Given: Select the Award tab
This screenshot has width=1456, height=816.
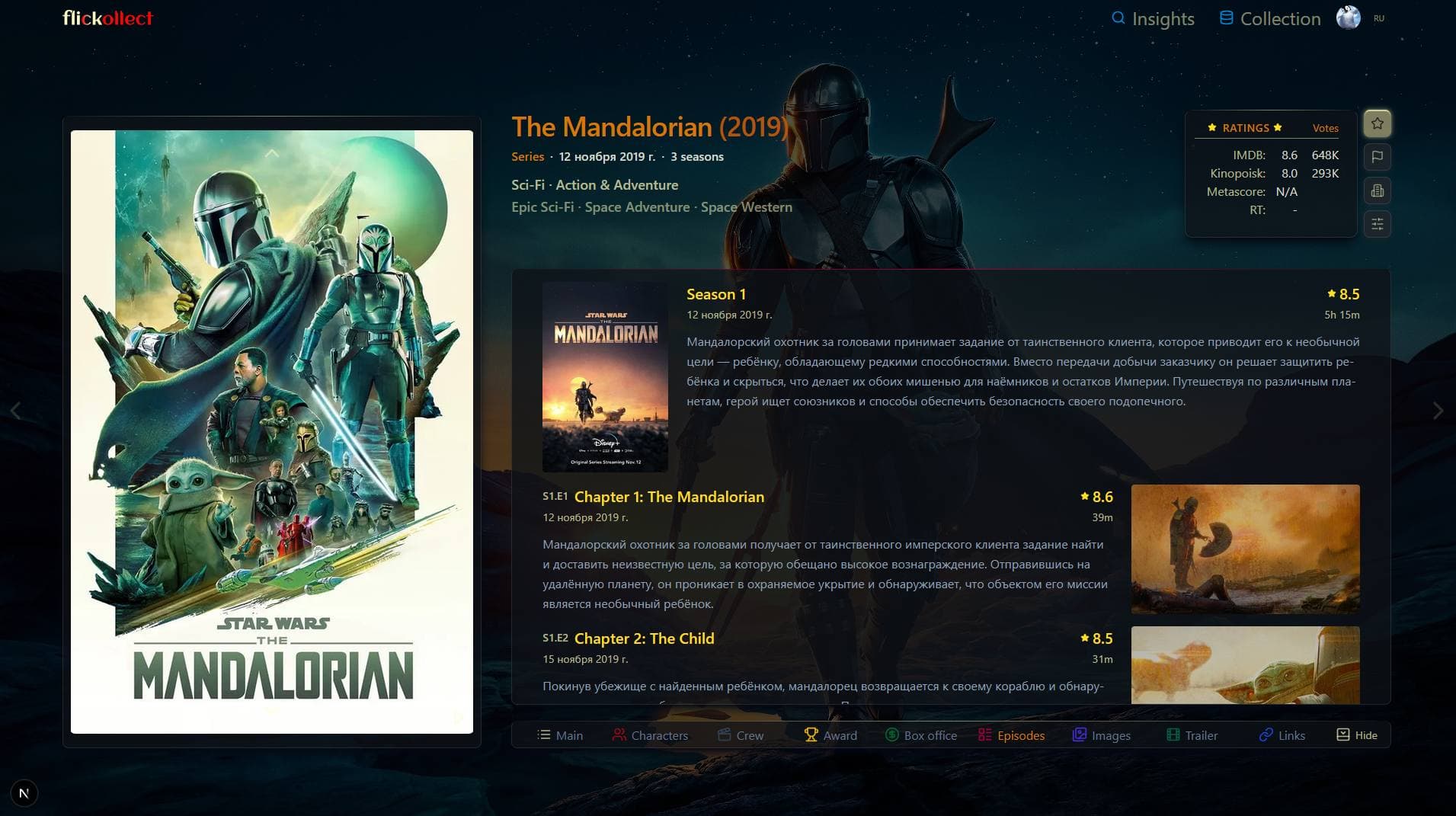Looking at the screenshot, I should [x=830, y=735].
